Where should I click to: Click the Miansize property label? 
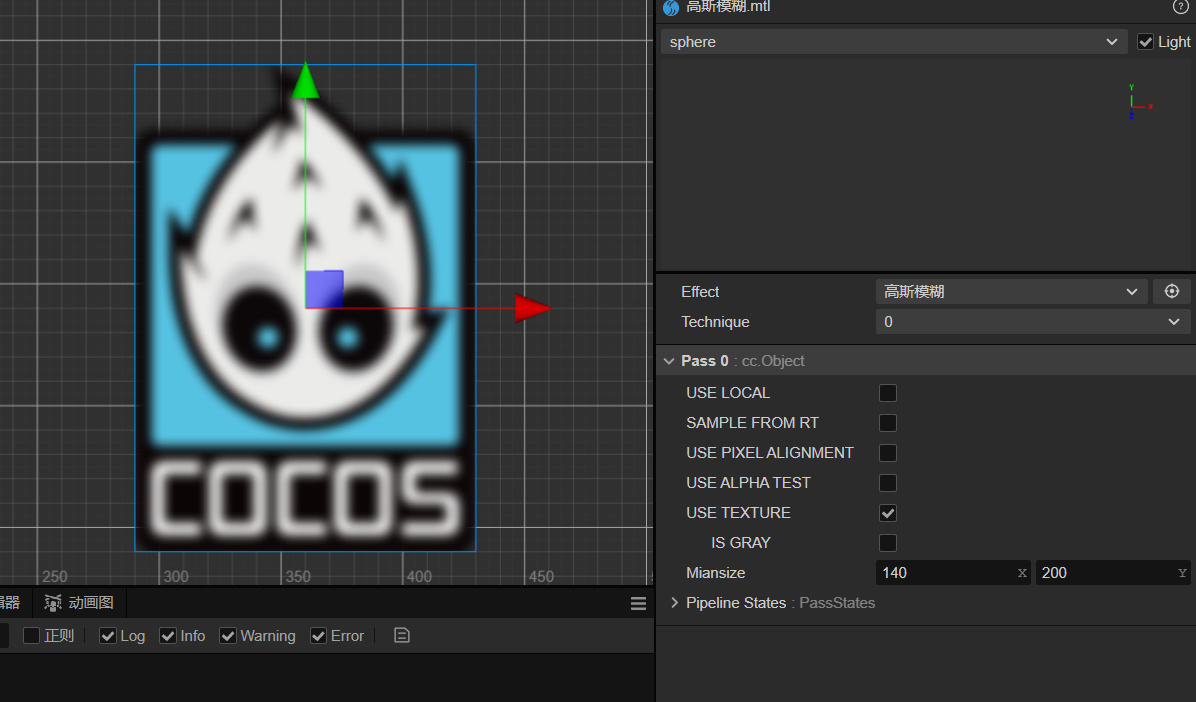(x=715, y=573)
